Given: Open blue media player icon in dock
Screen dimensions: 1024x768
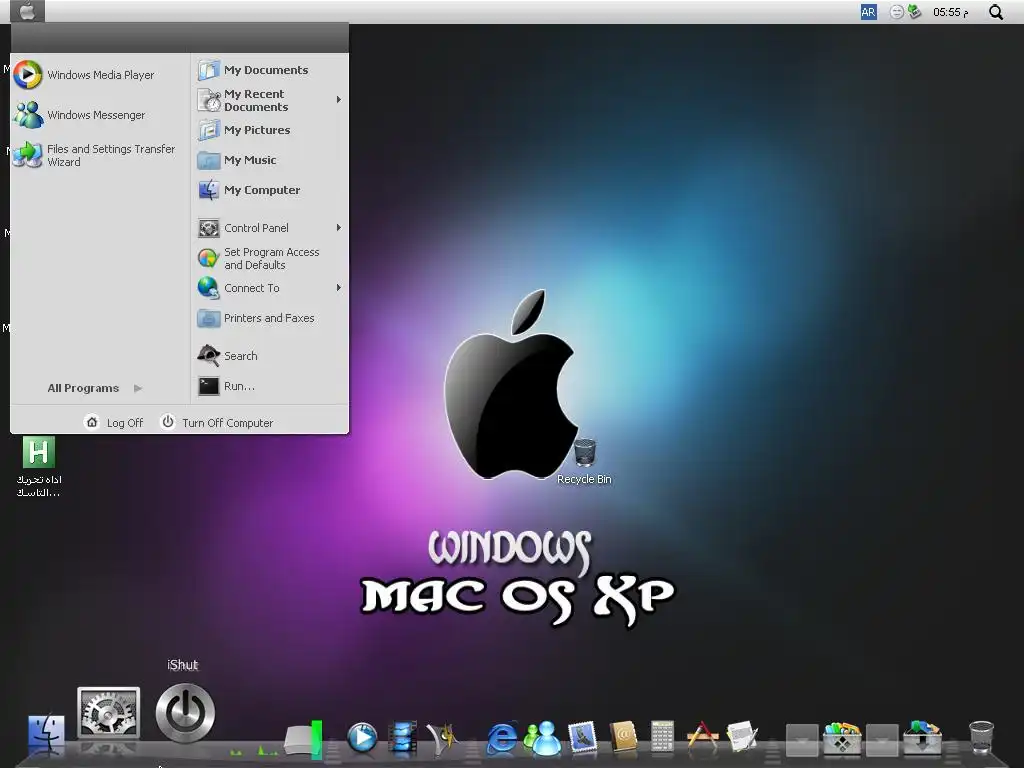Looking at the screenshot, I should click(x=362, y=738).
